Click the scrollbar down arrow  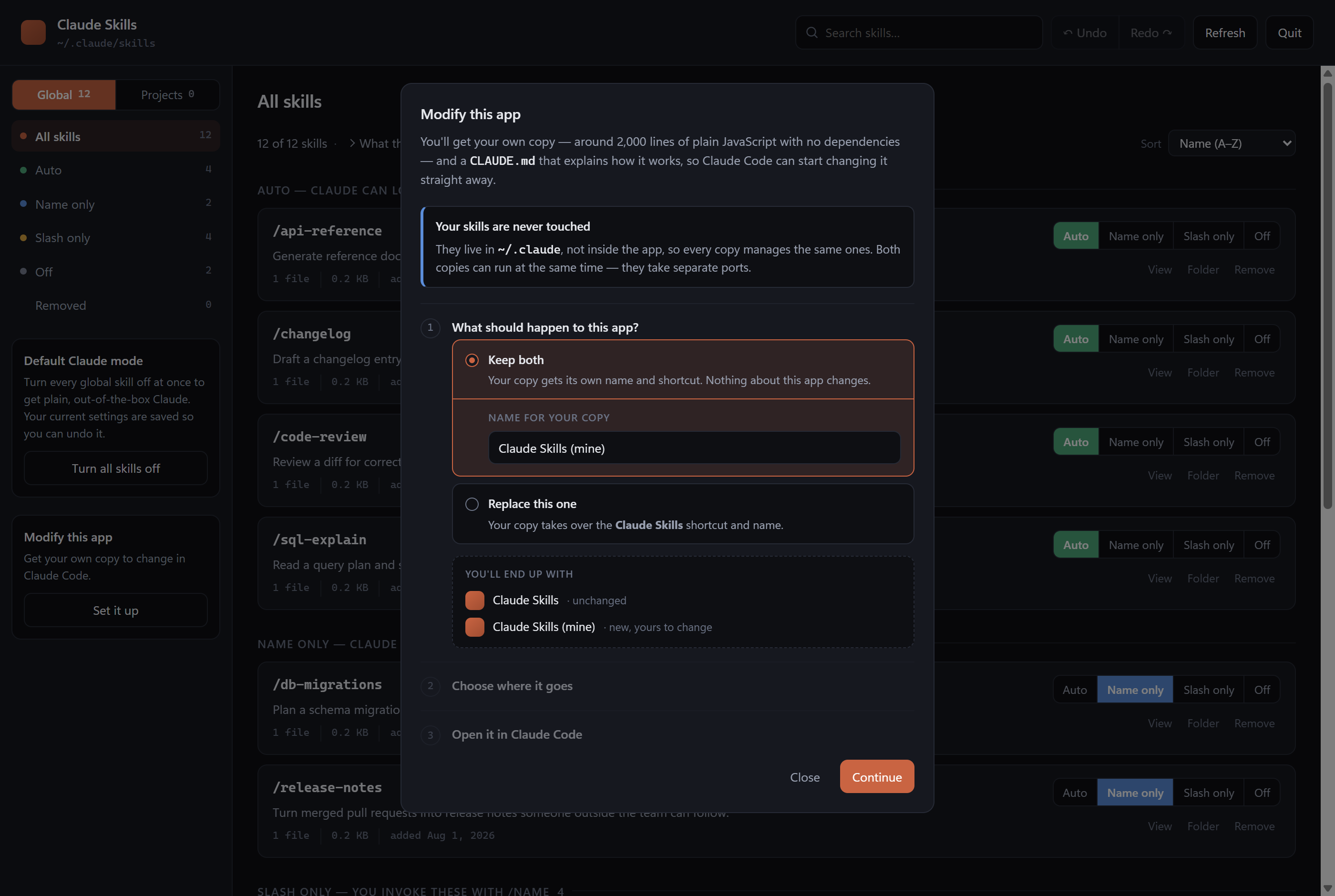(1327, 888)
